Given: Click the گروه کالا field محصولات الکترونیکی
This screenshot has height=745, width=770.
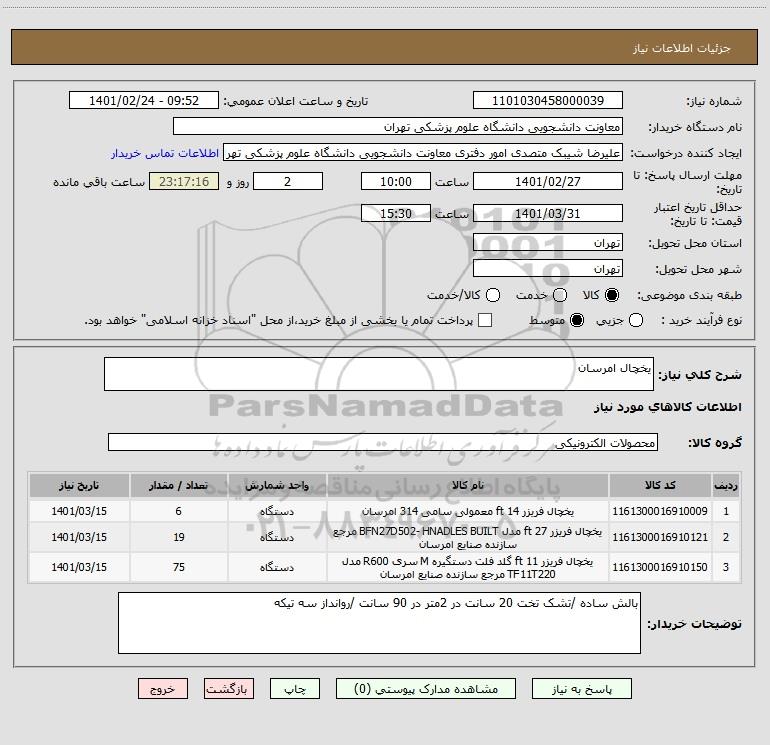Looking at the screenshot, I should point(383,442).
